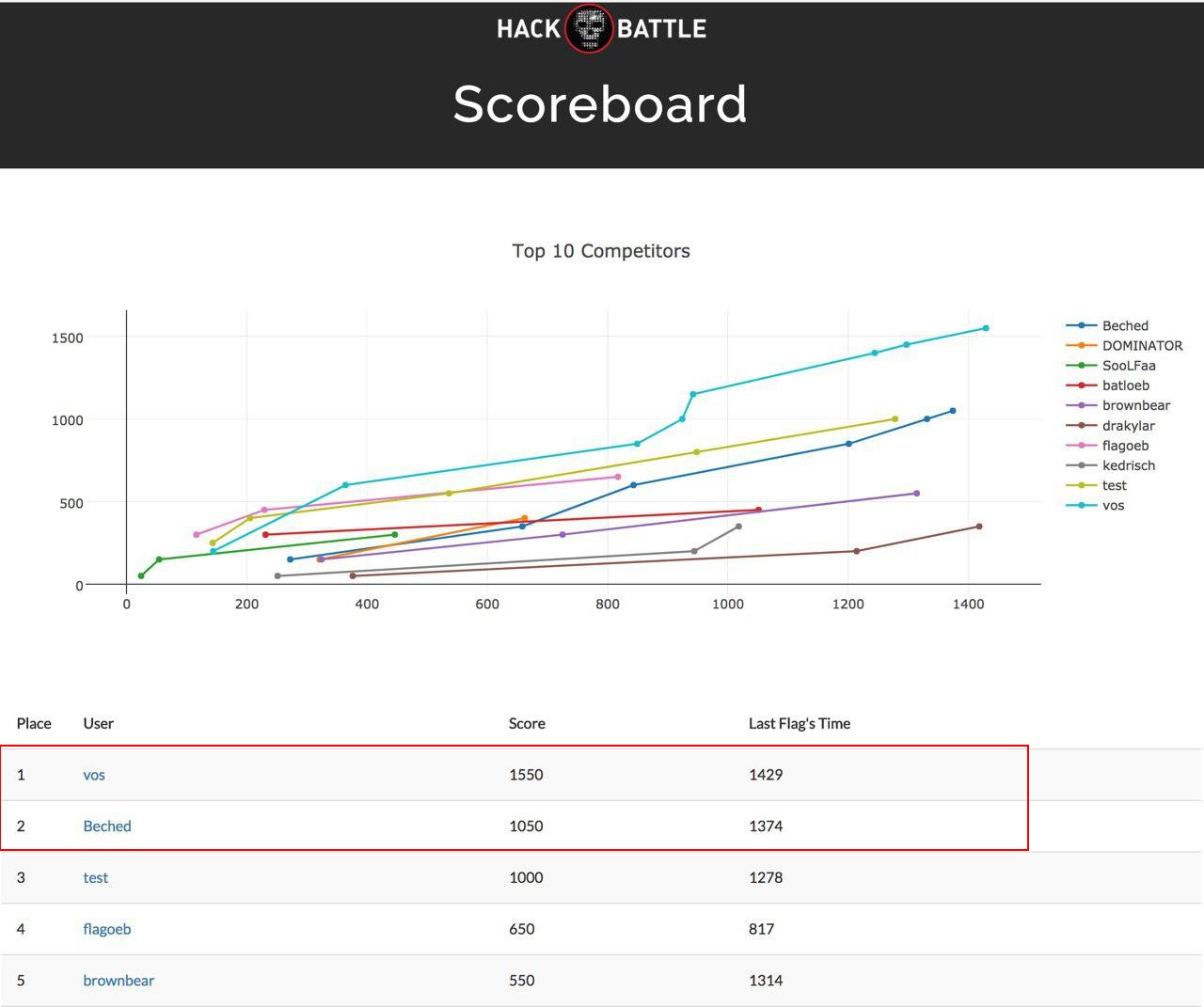Click the User column header
This screenshot has height=1007, width=1204.
pos(99,723)
